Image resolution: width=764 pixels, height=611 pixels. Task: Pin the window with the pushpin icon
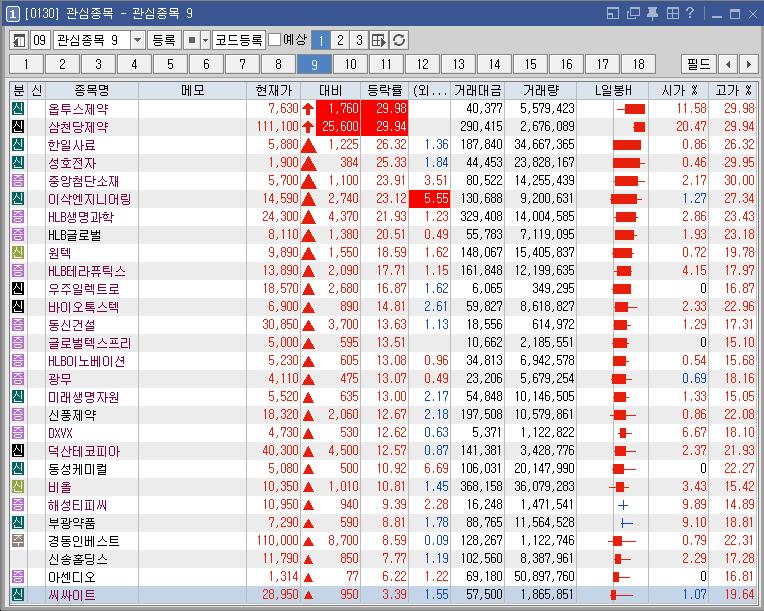[652, 13]
